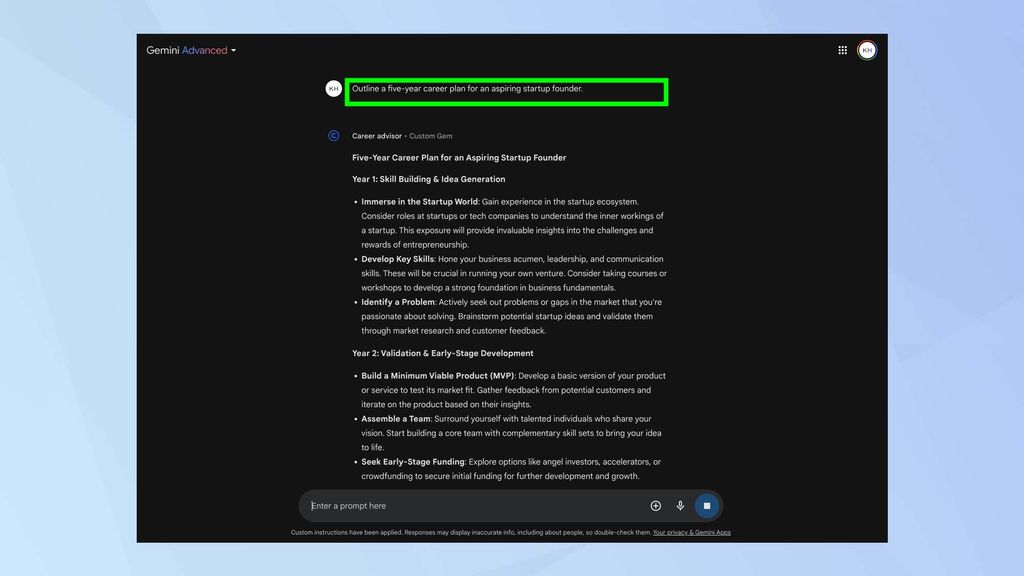Click the Year 1 Skill Building subheading

(x=428, y=178)
